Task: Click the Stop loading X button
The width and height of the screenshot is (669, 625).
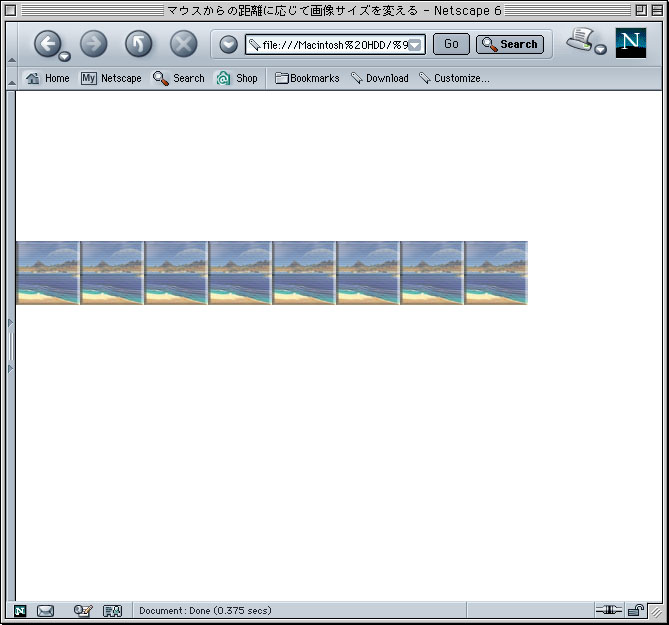Action: [x=183, y=44]
